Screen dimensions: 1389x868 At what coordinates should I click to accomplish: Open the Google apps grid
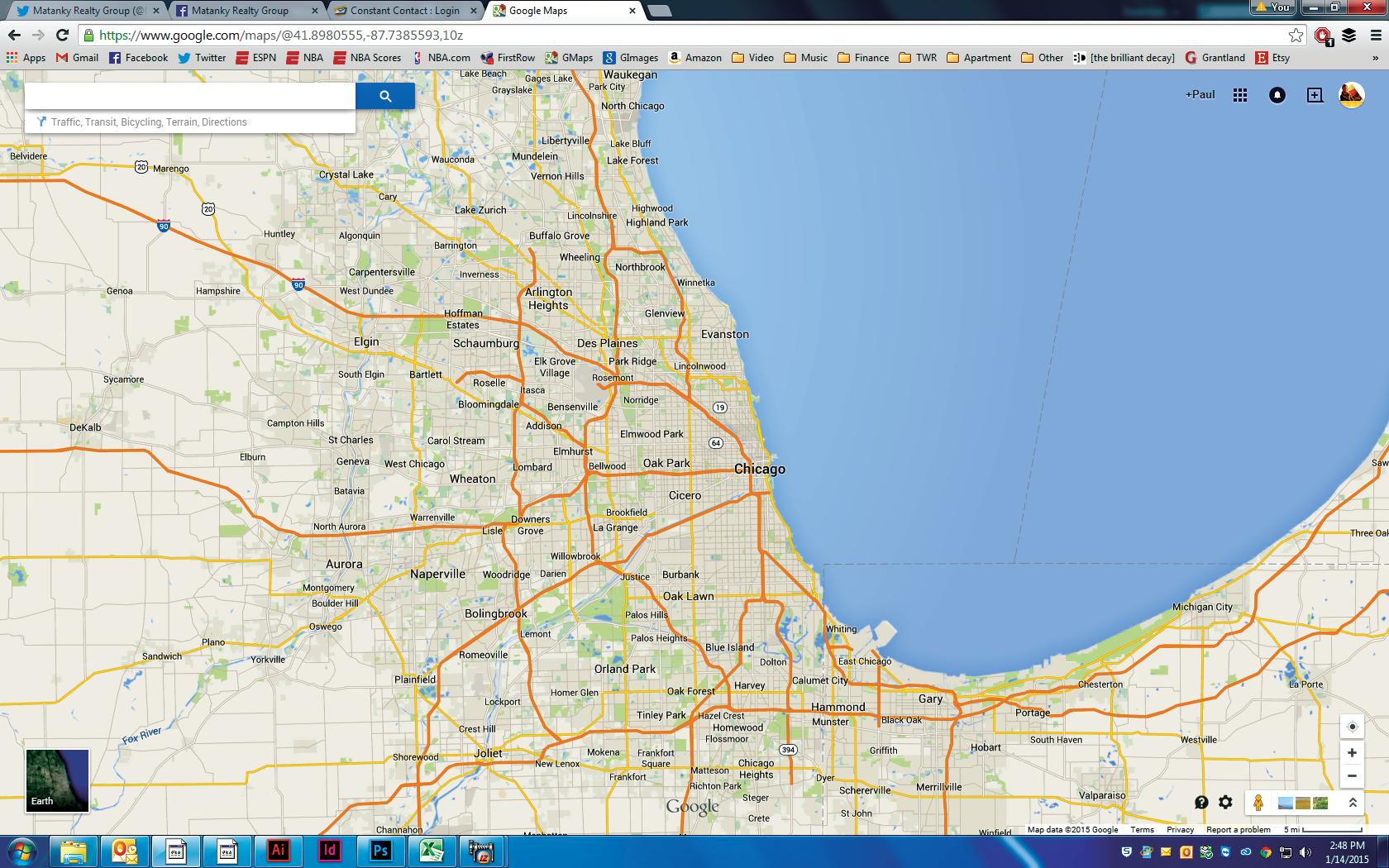coord(1240,95)
